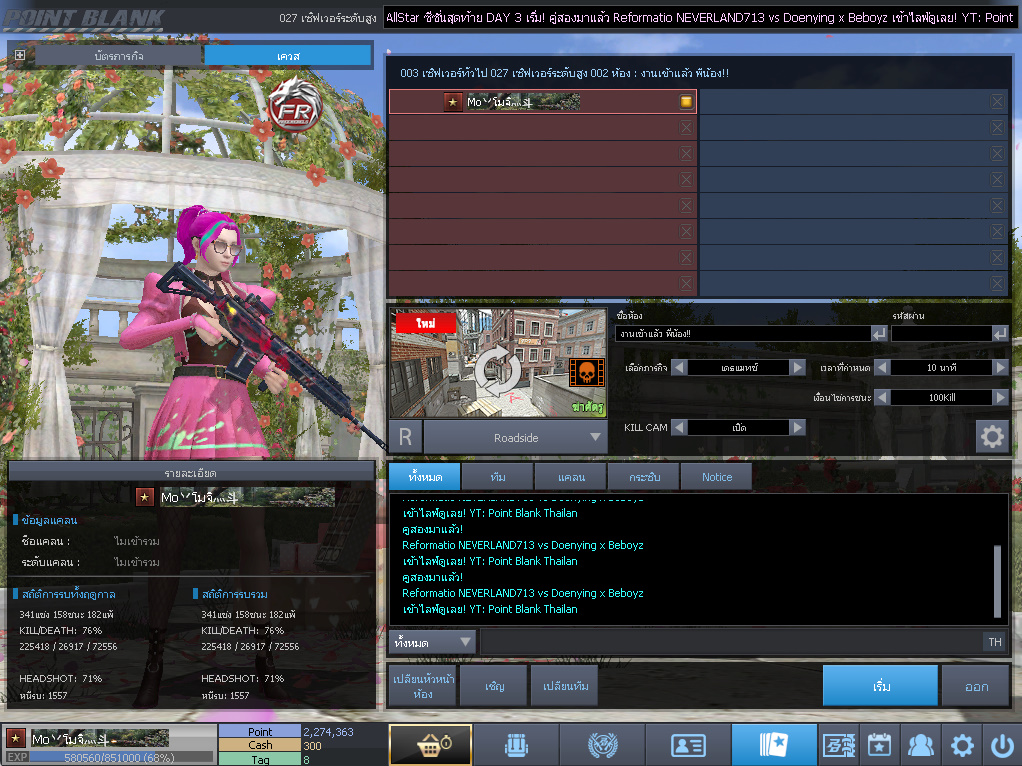Open the profile ID card icon
1022x766 pixels.
(x=687, y=745)
